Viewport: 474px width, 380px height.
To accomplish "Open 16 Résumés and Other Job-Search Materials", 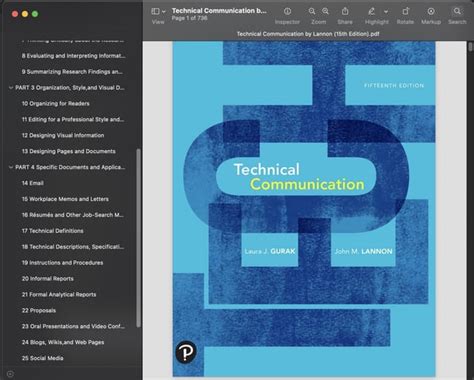I will [x=73, y=215].
